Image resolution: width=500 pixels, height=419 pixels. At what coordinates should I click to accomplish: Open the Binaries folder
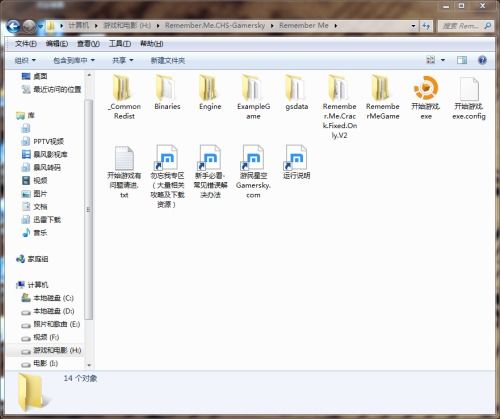pos(167,92)
